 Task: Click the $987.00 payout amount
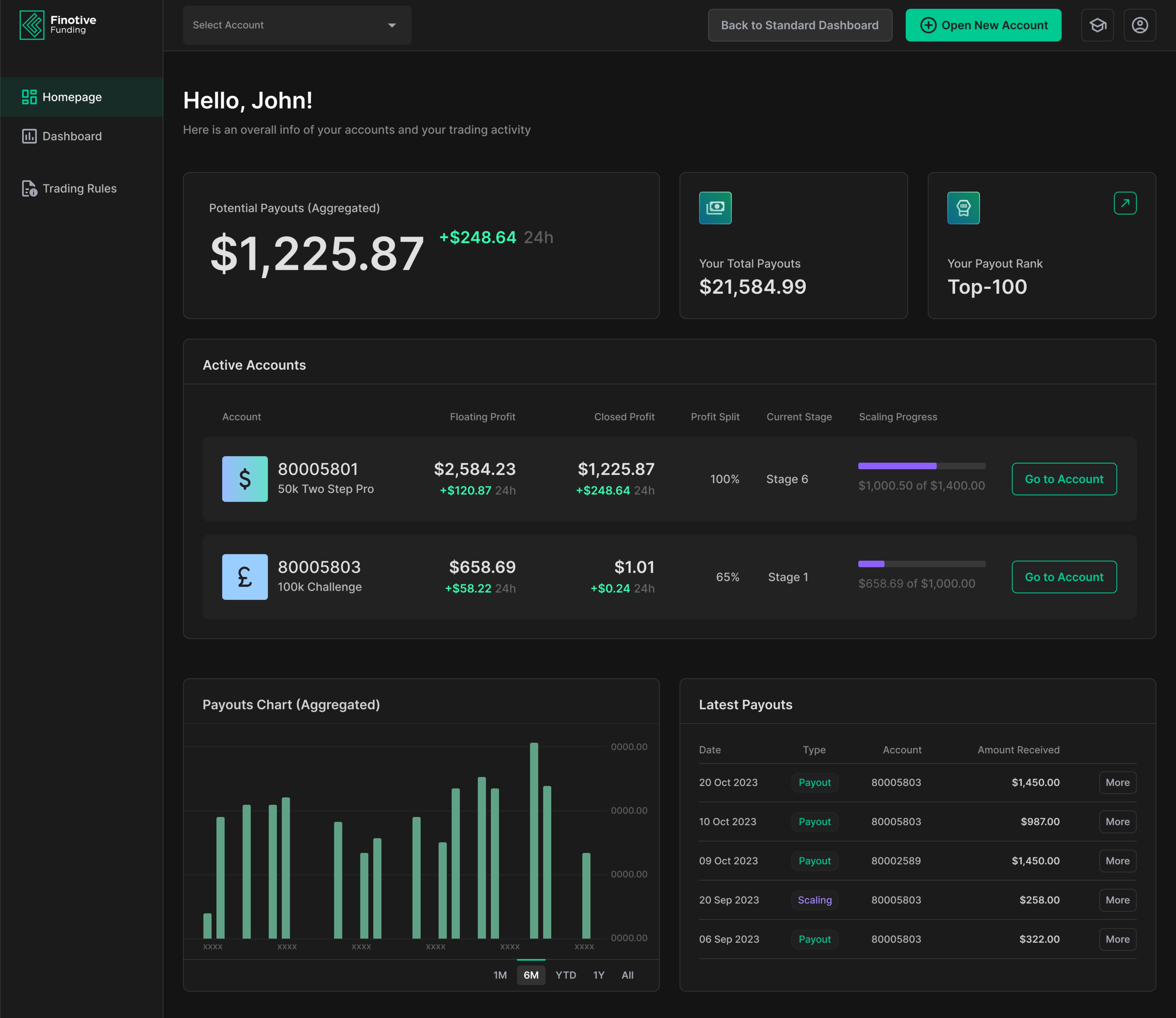[1040, 822]
